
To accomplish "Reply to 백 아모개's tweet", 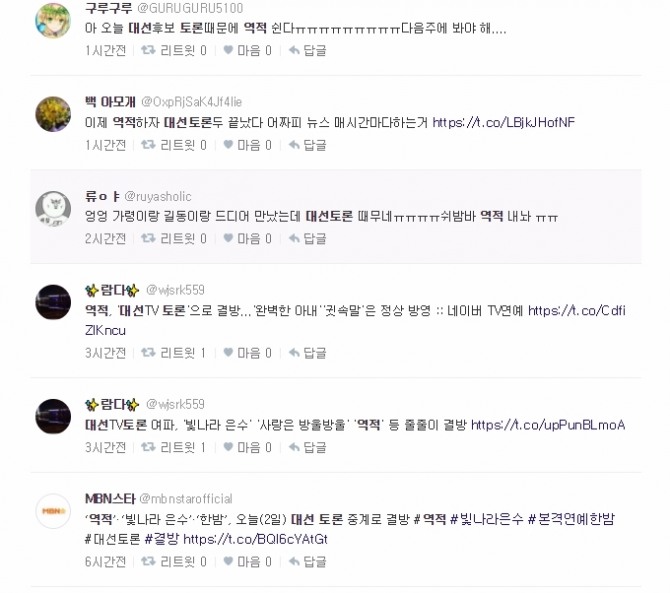I will pos(308,145).
